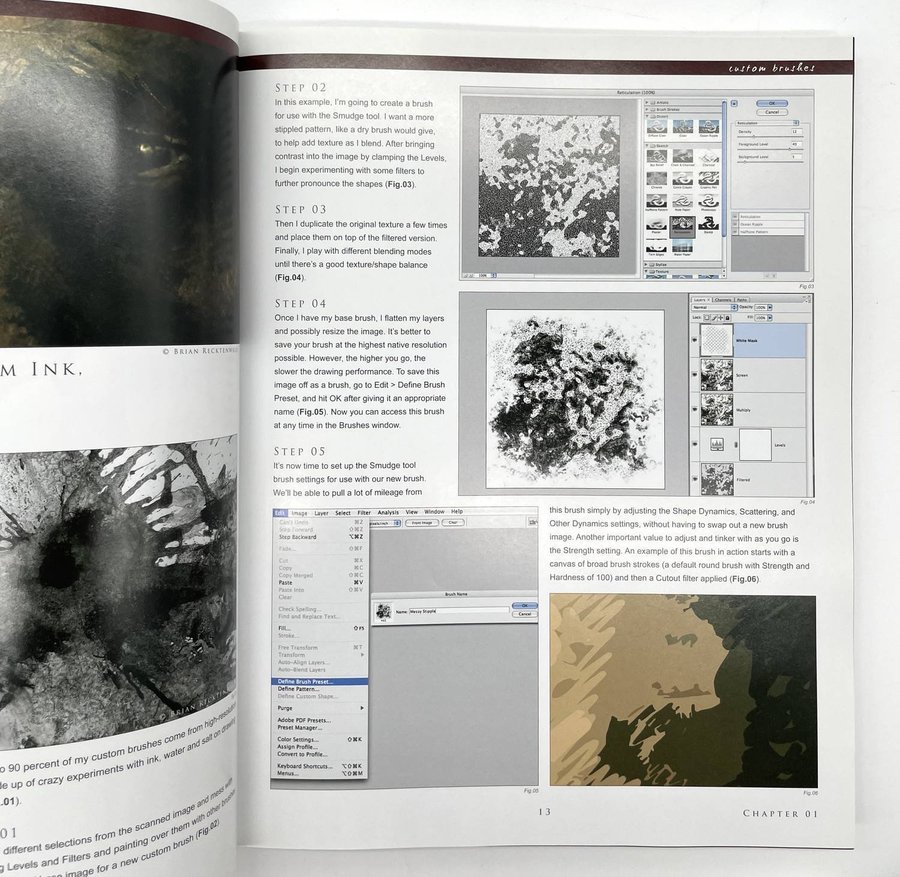Choose the Stamp filter thumbnail
Screen dimensions: 900x877
[x=709, y=225]
